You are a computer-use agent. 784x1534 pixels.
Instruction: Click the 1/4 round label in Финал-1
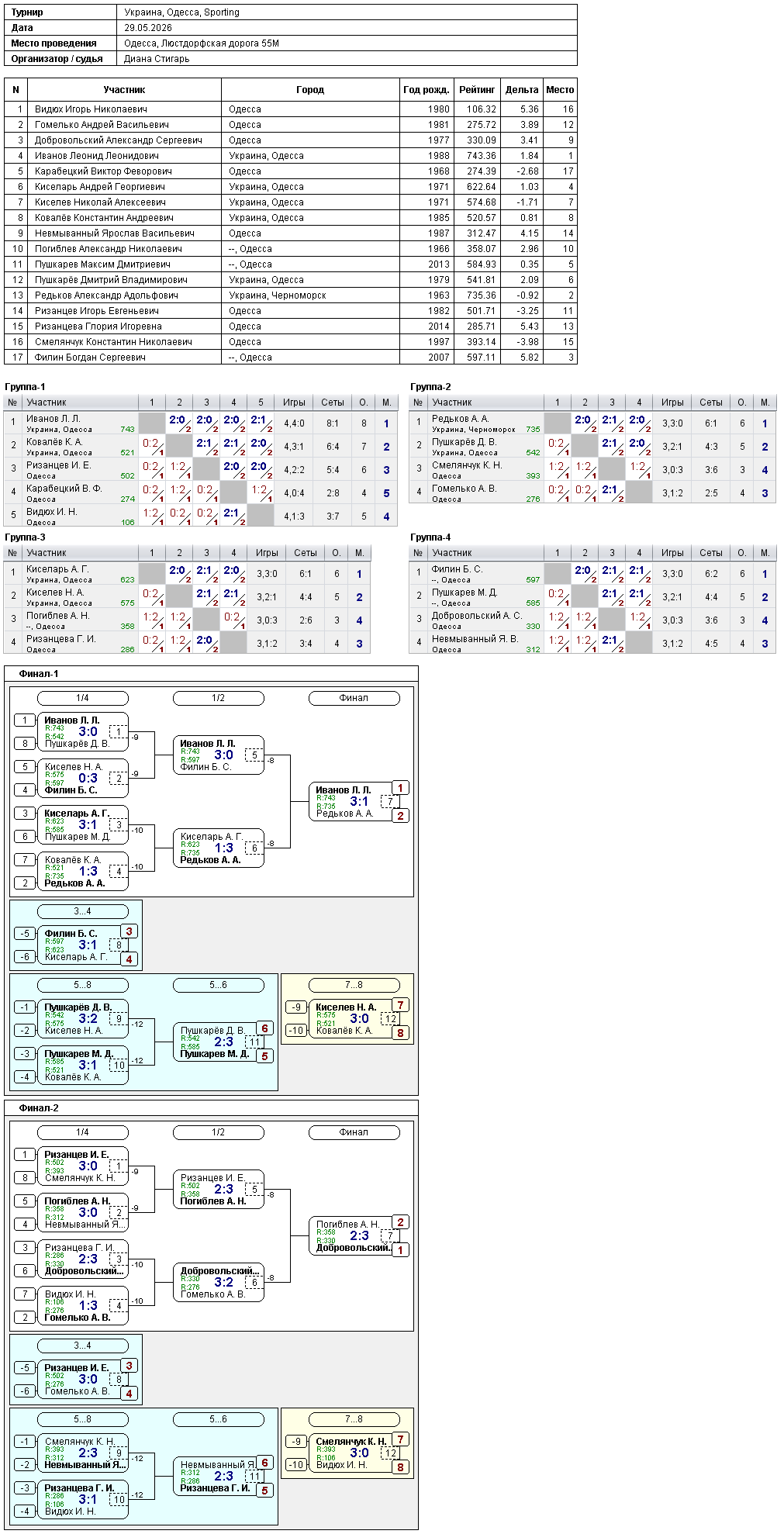click(82, 698)
